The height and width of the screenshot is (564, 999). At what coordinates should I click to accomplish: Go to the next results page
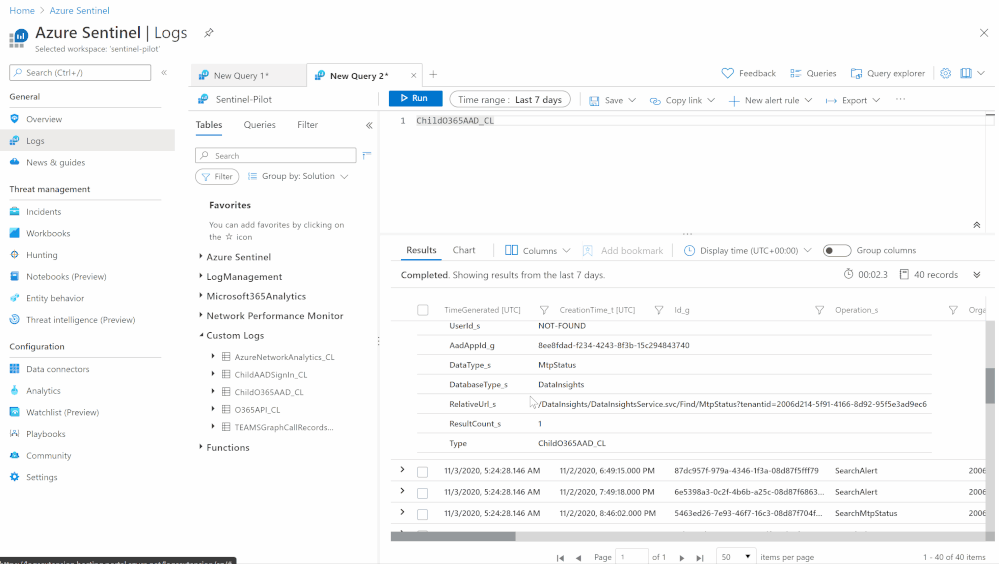682,558
